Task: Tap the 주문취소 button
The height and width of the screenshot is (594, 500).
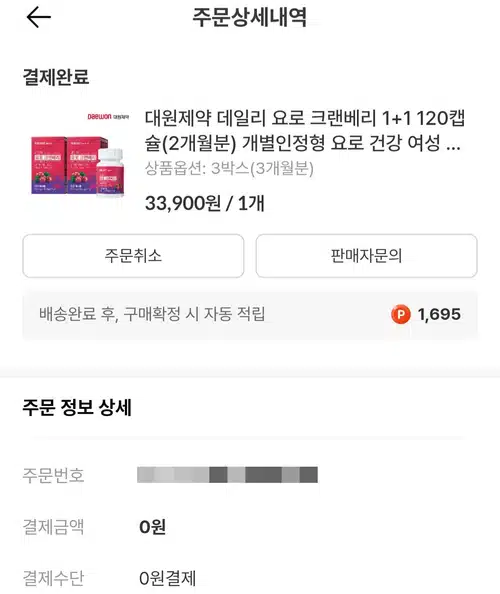Action: point(133,256)
